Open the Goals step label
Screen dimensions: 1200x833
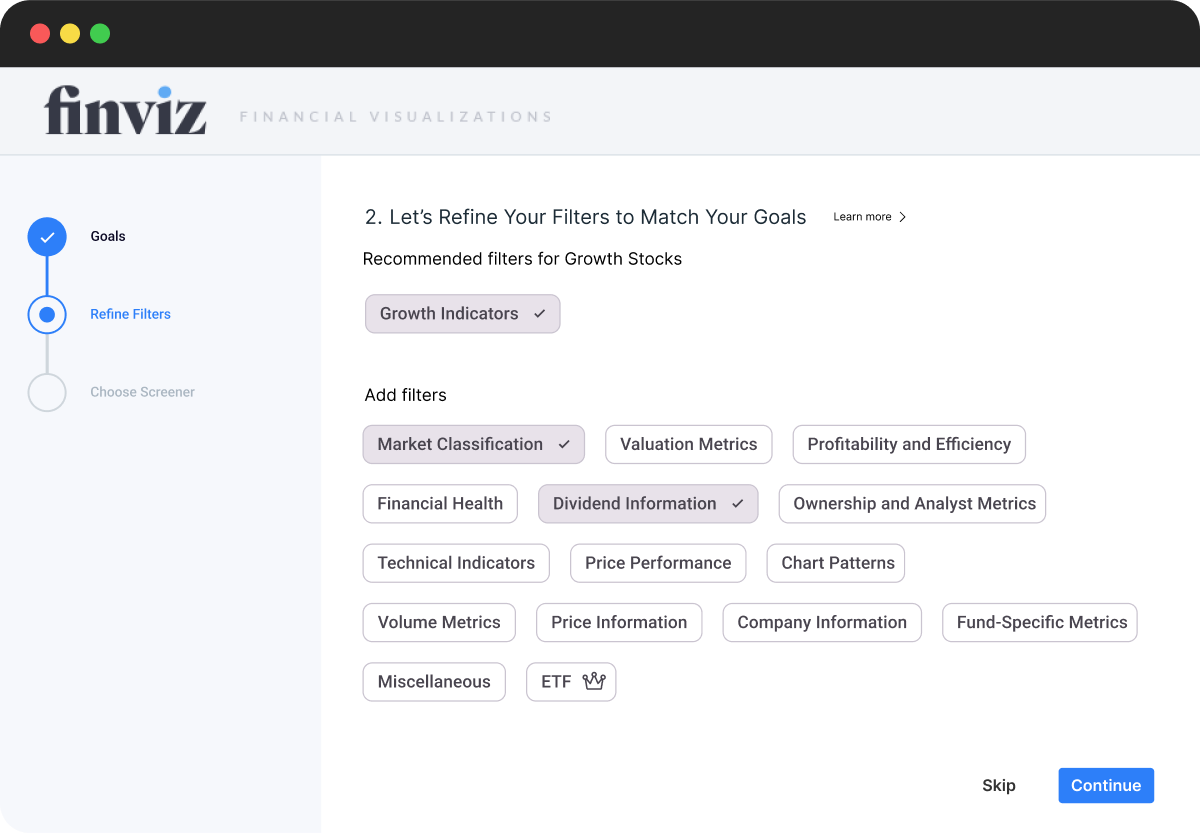108,237
